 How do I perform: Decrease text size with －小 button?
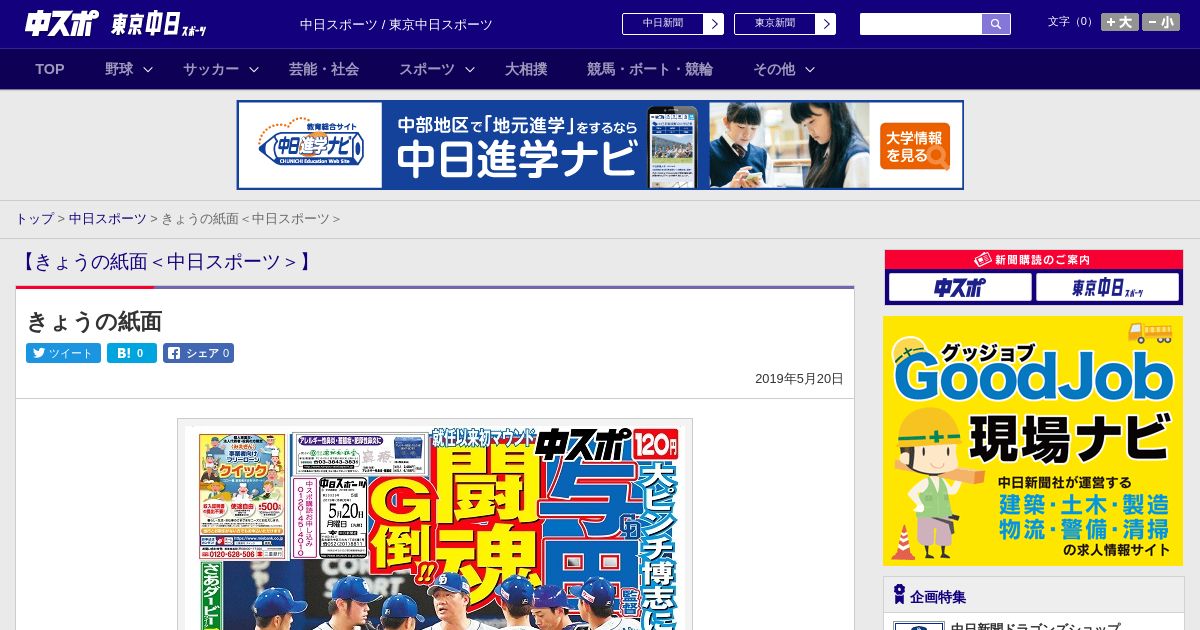[1161, 22]
